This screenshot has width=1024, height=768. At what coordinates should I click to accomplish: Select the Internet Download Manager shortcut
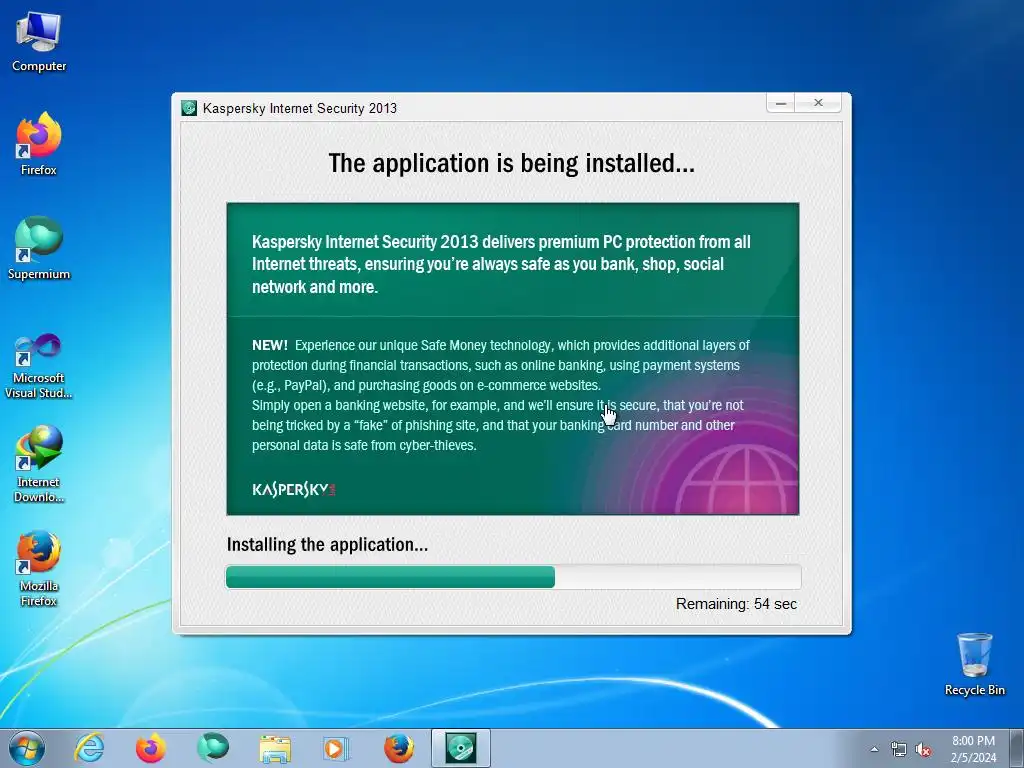(39, 464)
